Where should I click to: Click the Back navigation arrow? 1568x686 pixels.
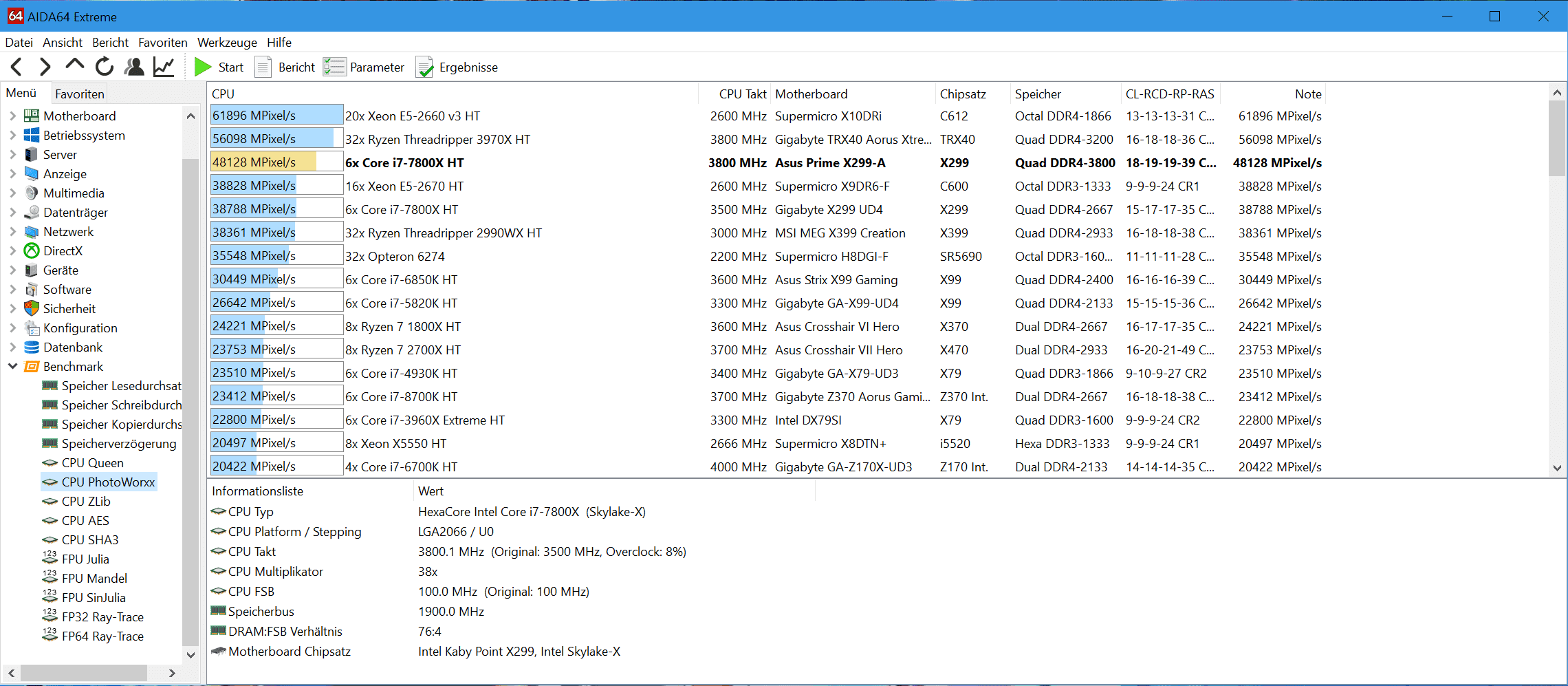17,67
